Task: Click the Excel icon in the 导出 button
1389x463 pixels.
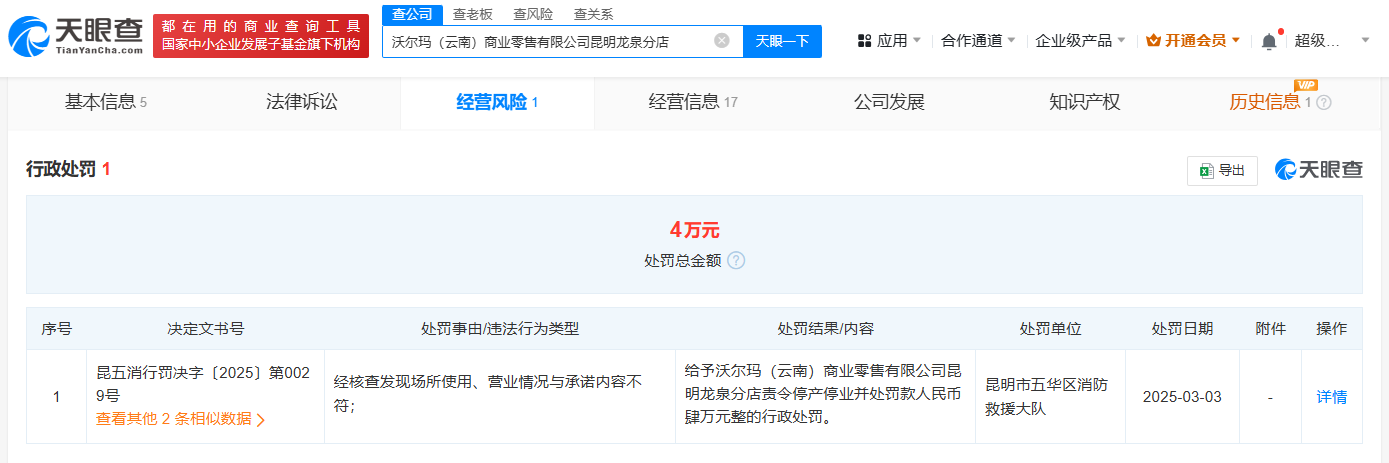Action: coord(1207,171)
